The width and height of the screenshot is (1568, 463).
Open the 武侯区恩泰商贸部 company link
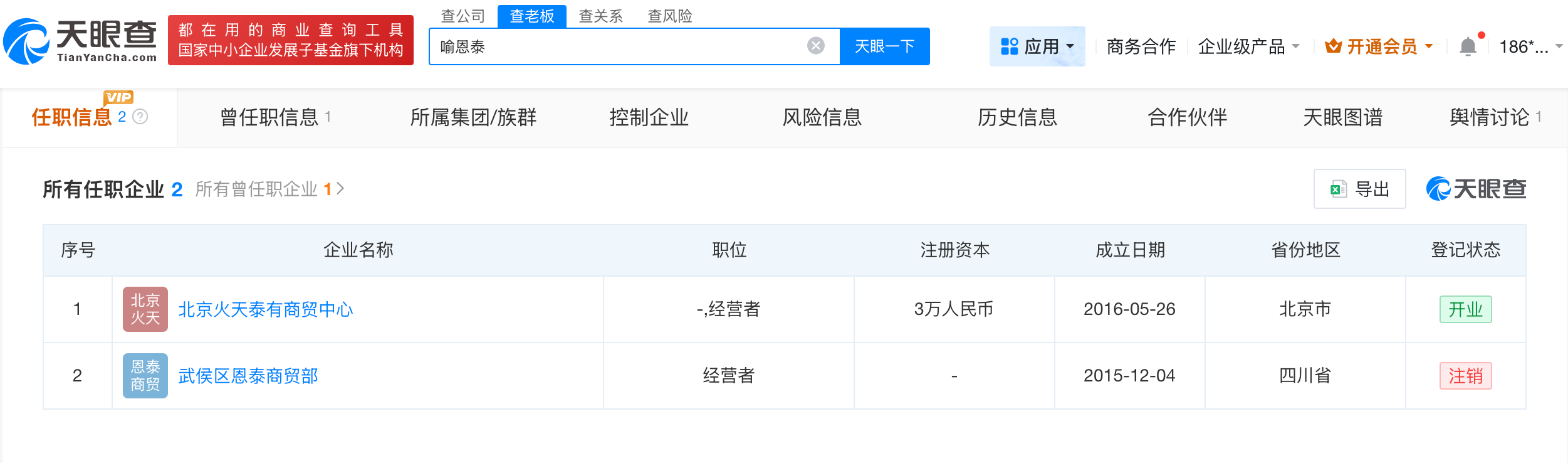(248, 376)
